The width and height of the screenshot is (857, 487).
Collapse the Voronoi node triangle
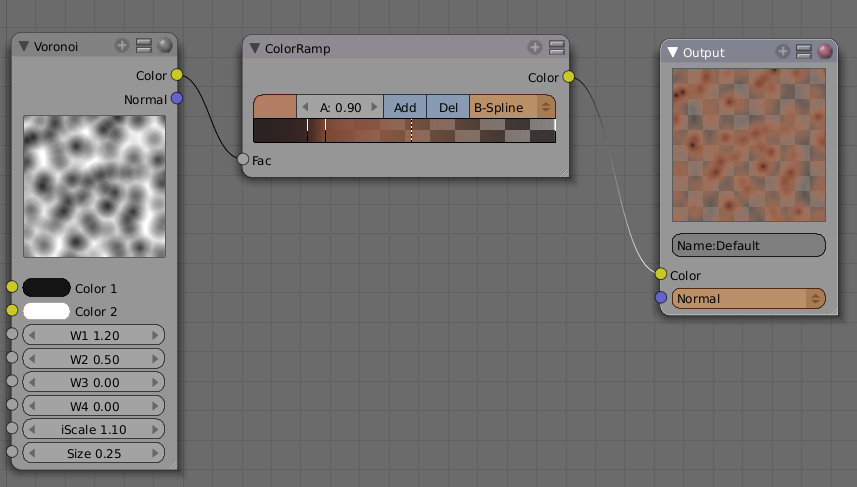[x=24, y=46]
